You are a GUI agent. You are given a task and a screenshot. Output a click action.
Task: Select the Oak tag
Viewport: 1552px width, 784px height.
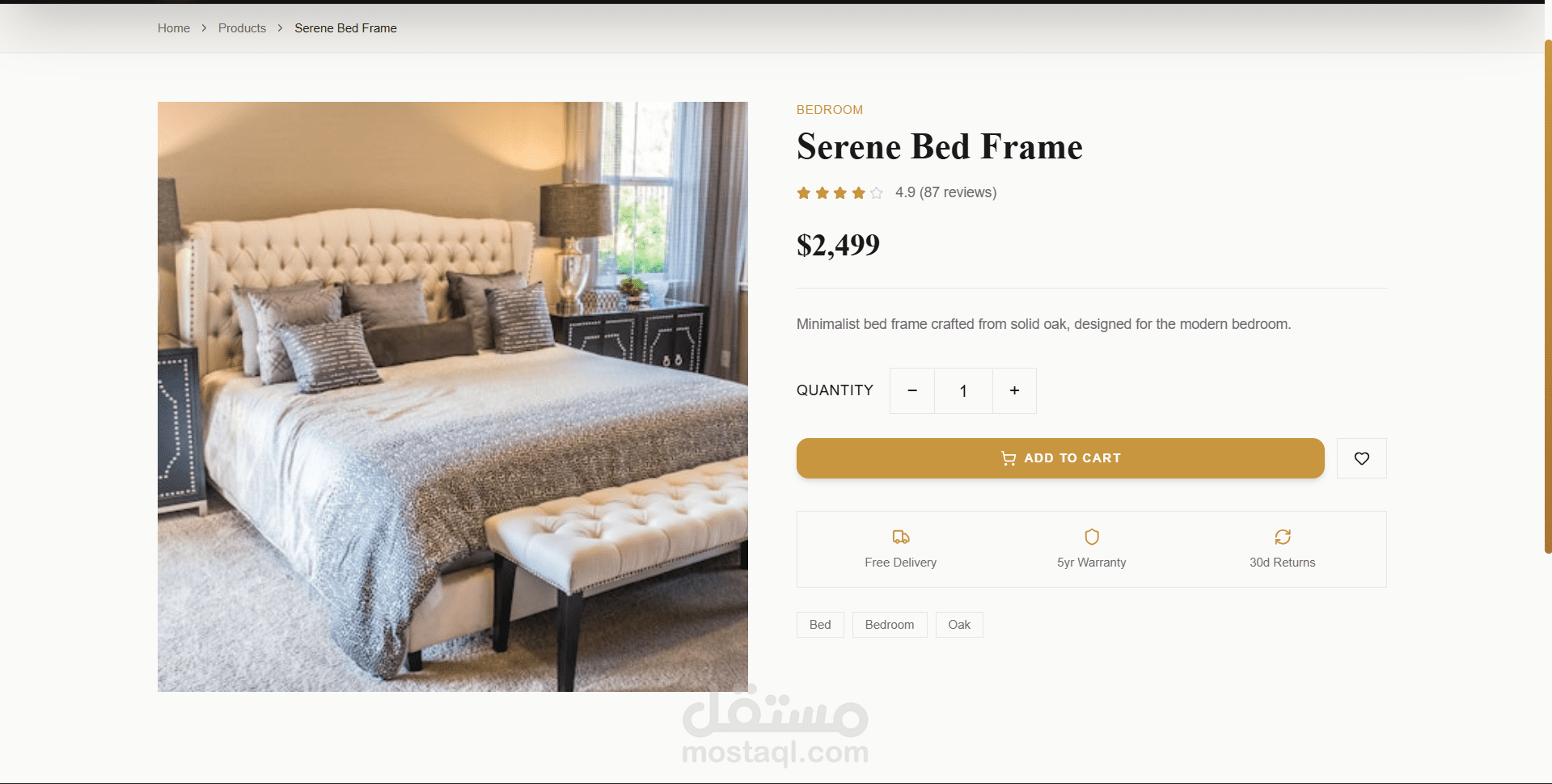pos(959,625)
